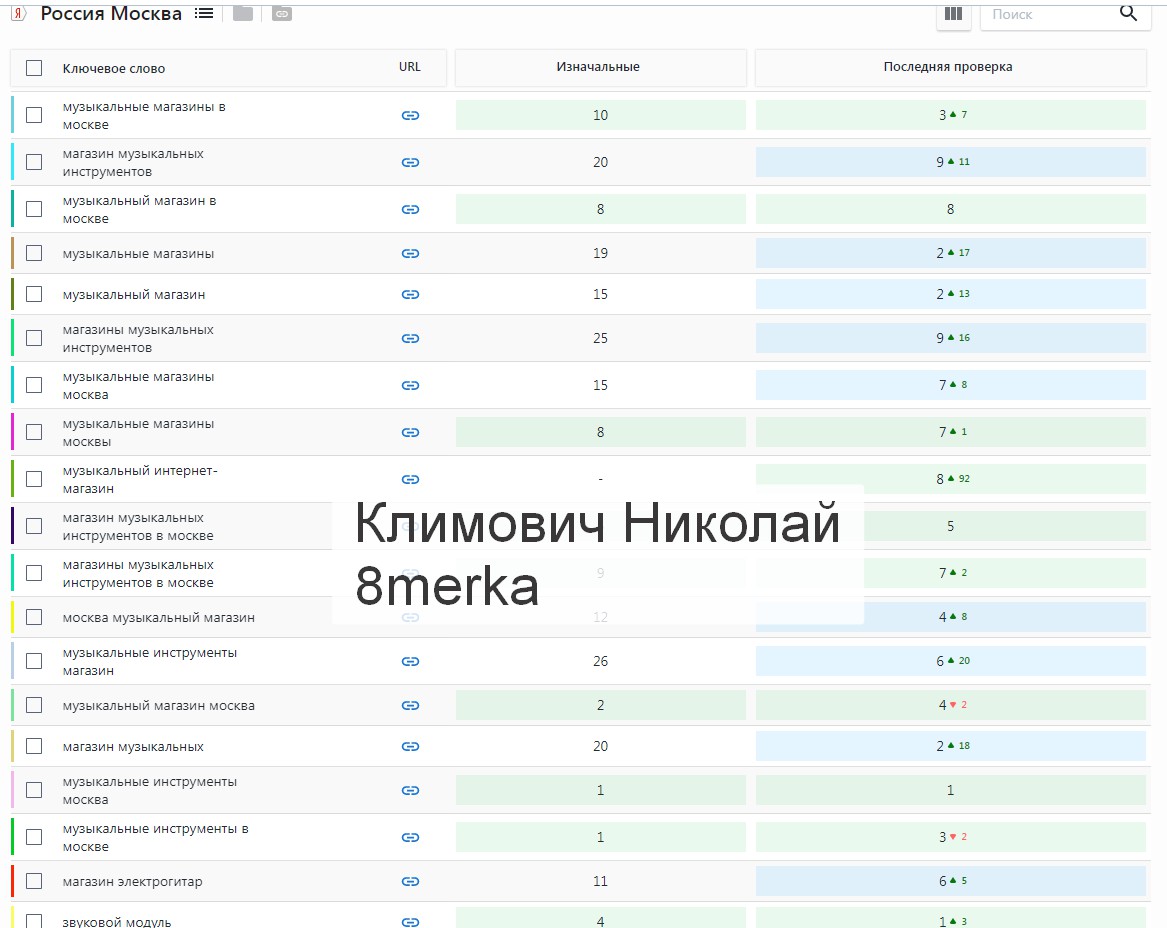
Task: Open URL link for музыкальный магазин в москве
Action: click(x=410, y=209)
